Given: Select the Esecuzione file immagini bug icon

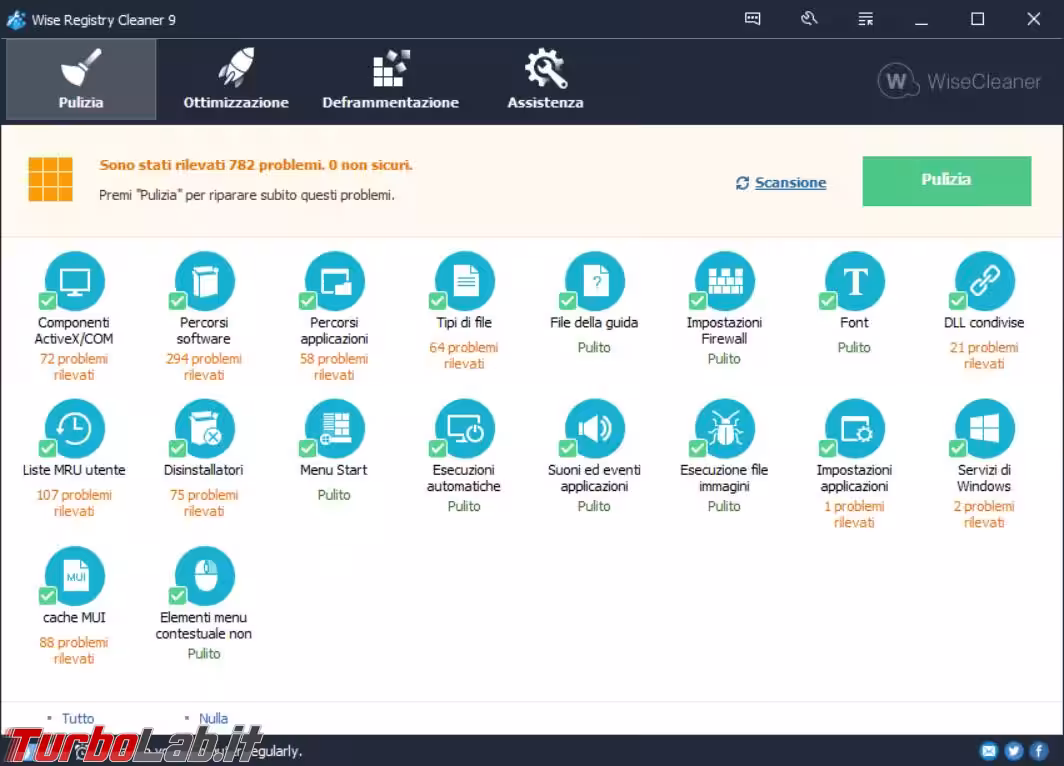Looking at the screenshot, I should [x=725, y=429].
